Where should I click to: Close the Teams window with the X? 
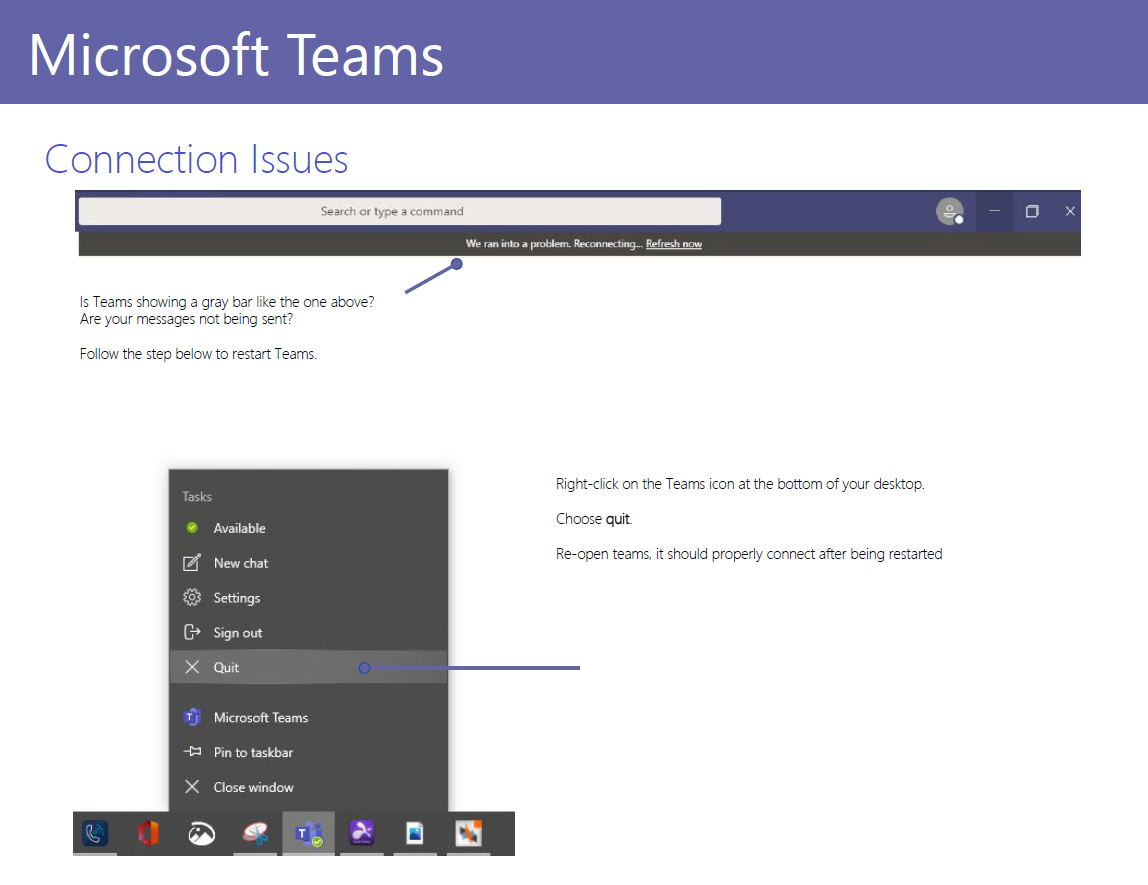tap(1070, 211)
